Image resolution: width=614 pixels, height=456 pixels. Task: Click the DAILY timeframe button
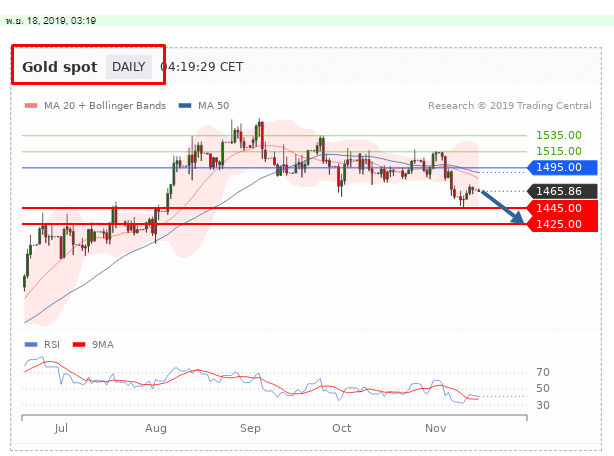tap(128, 67)
